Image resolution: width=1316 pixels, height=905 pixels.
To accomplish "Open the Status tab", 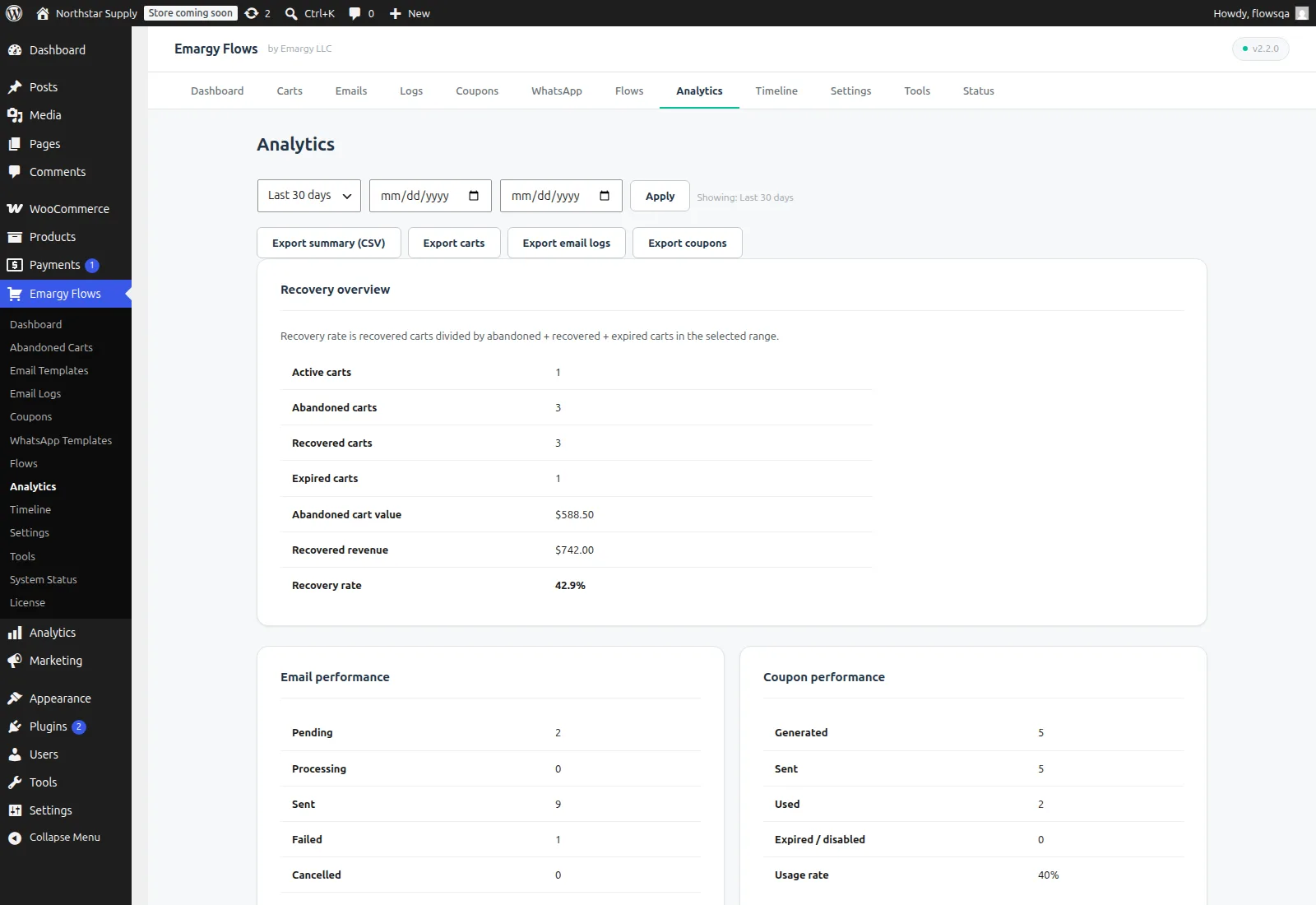I will pos(979,91).
